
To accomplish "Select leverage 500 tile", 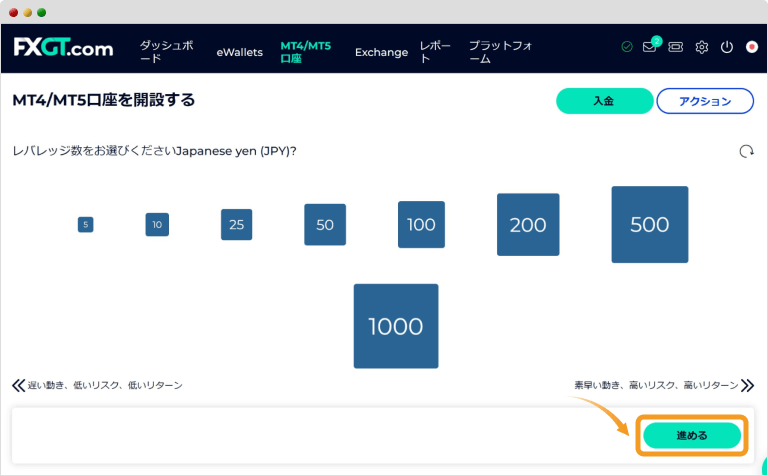I will (649, 224).
